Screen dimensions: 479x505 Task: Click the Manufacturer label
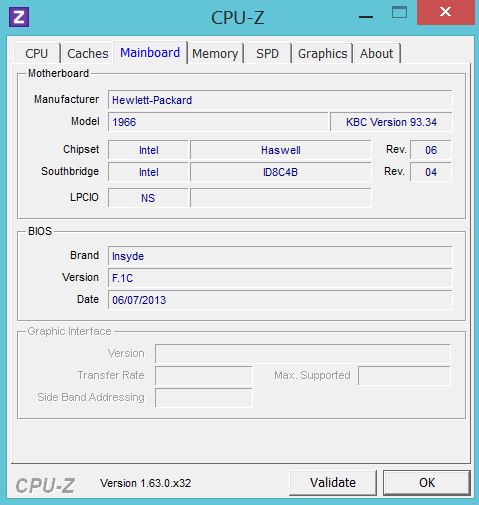point(66,99)
